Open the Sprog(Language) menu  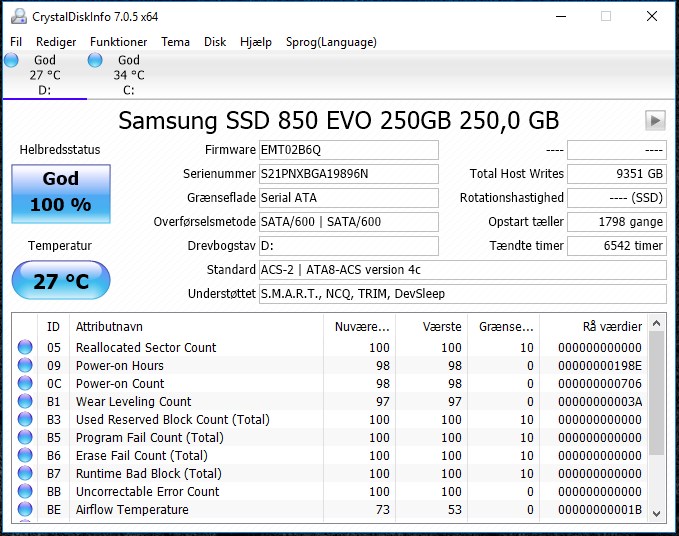point(331,42)
